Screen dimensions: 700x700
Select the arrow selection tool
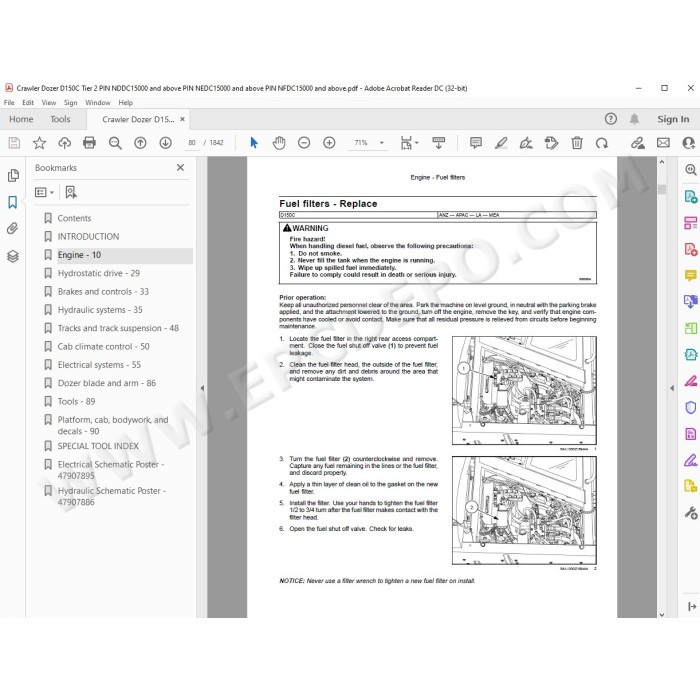coord(254,143)
